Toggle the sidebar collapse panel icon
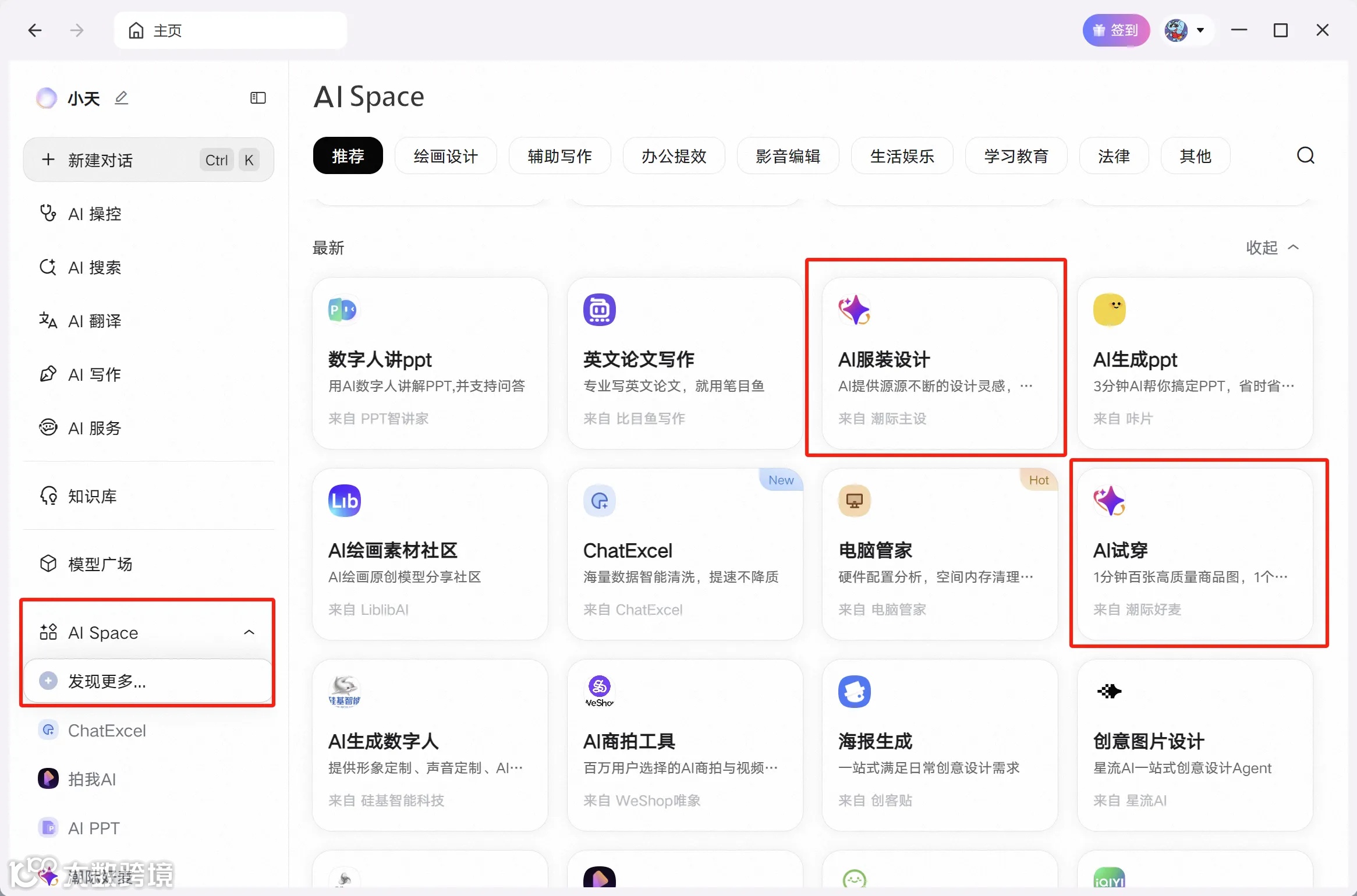Image resolution: width=1357 pixels, height=896 pixels. tap(258, 98)
